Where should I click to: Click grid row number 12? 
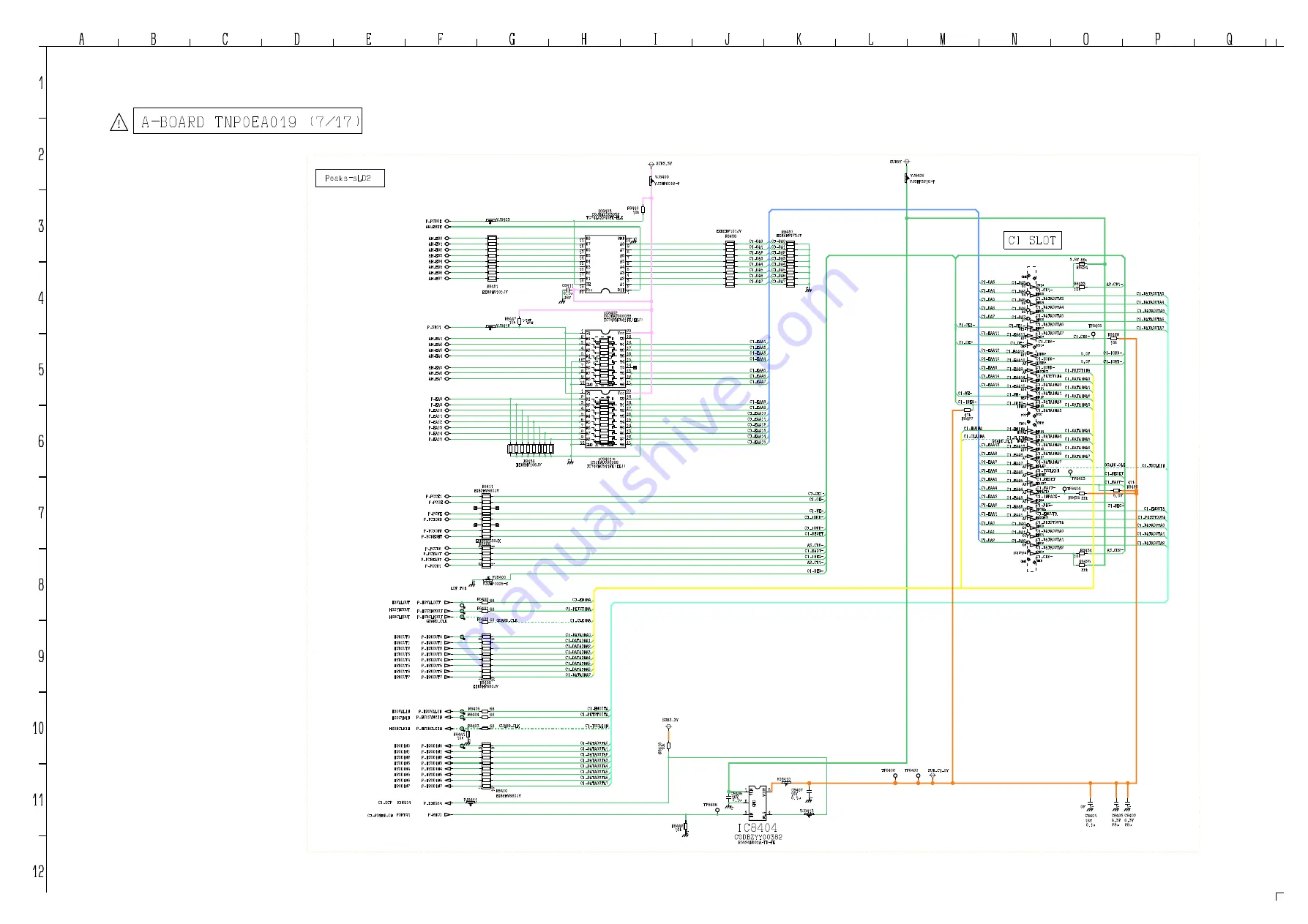pyautogui.click(x=39, y=872)
